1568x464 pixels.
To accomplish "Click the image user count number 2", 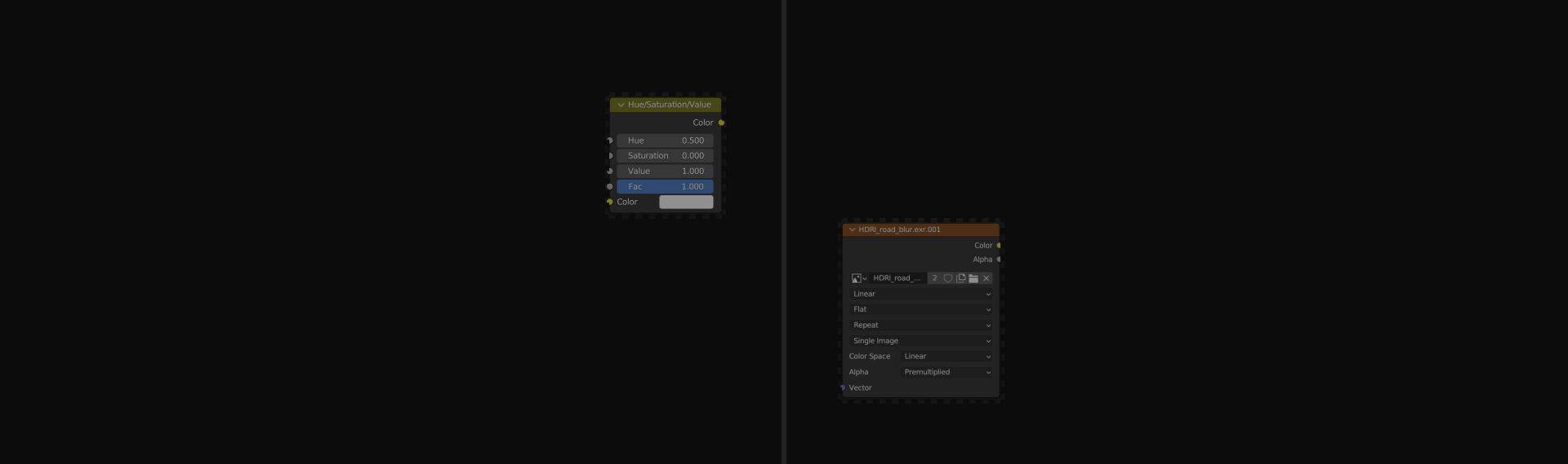I will point(935,279).
